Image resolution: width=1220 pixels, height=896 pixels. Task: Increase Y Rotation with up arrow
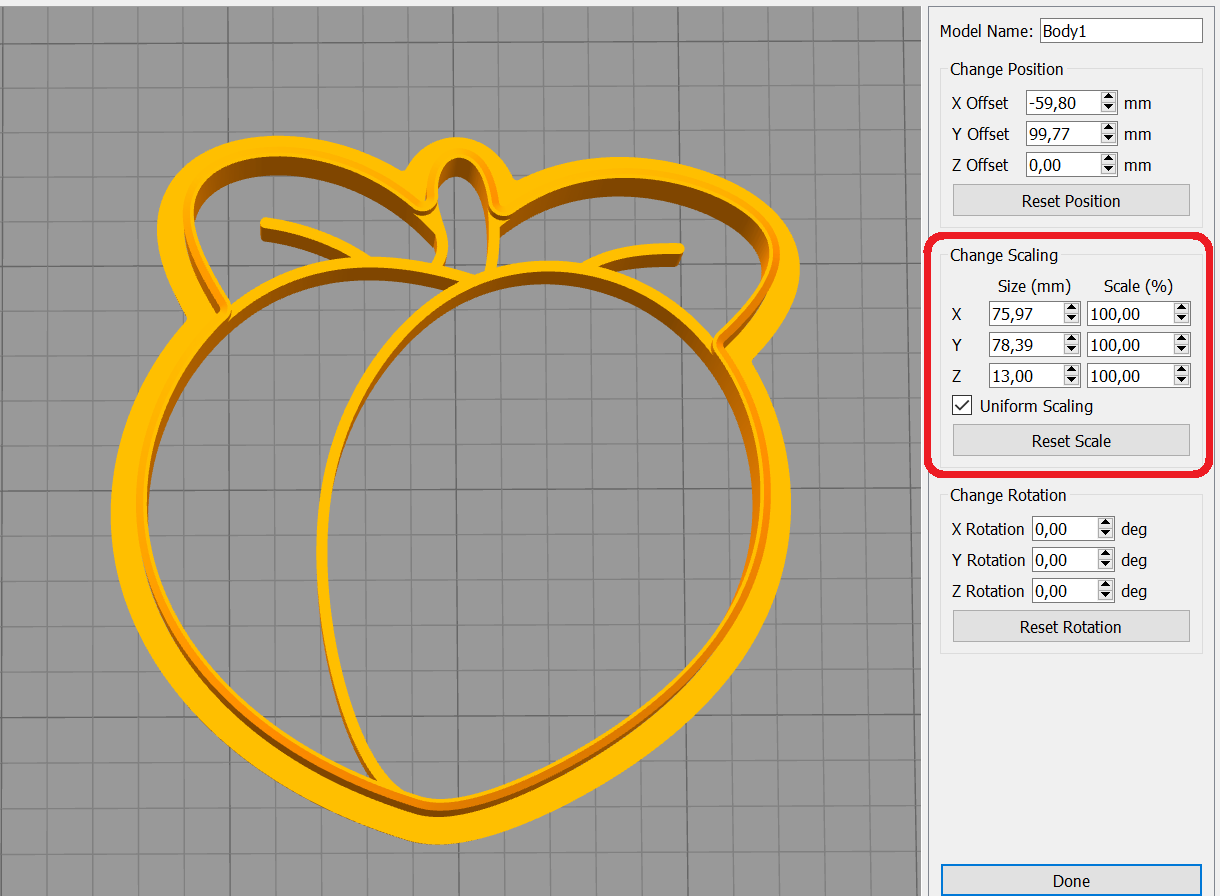(1105, 555)
